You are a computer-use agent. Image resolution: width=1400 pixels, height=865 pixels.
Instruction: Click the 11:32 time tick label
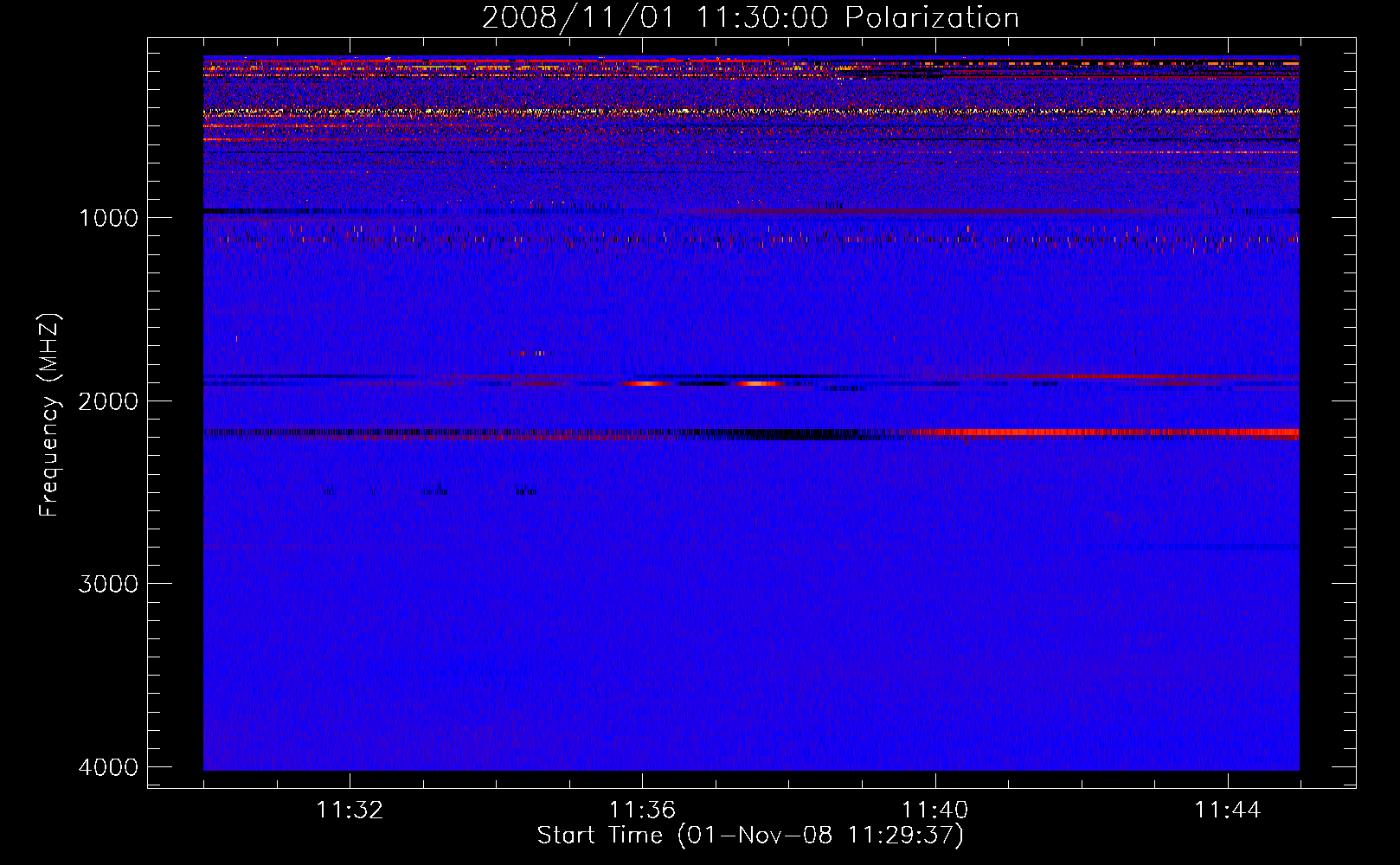pos(350,811)
